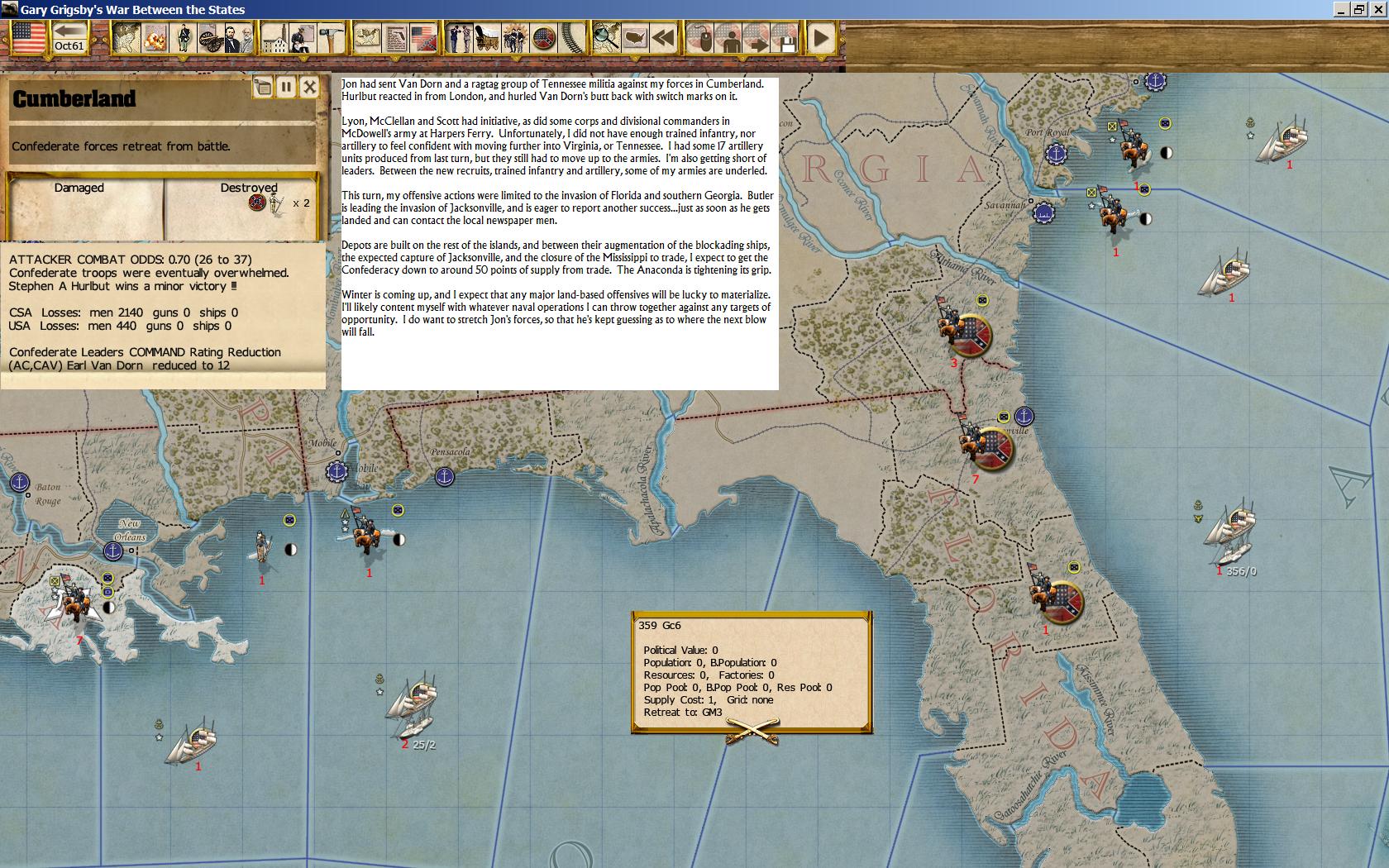Click the factory building icon
1389x868 pixels.
point(275,38)
